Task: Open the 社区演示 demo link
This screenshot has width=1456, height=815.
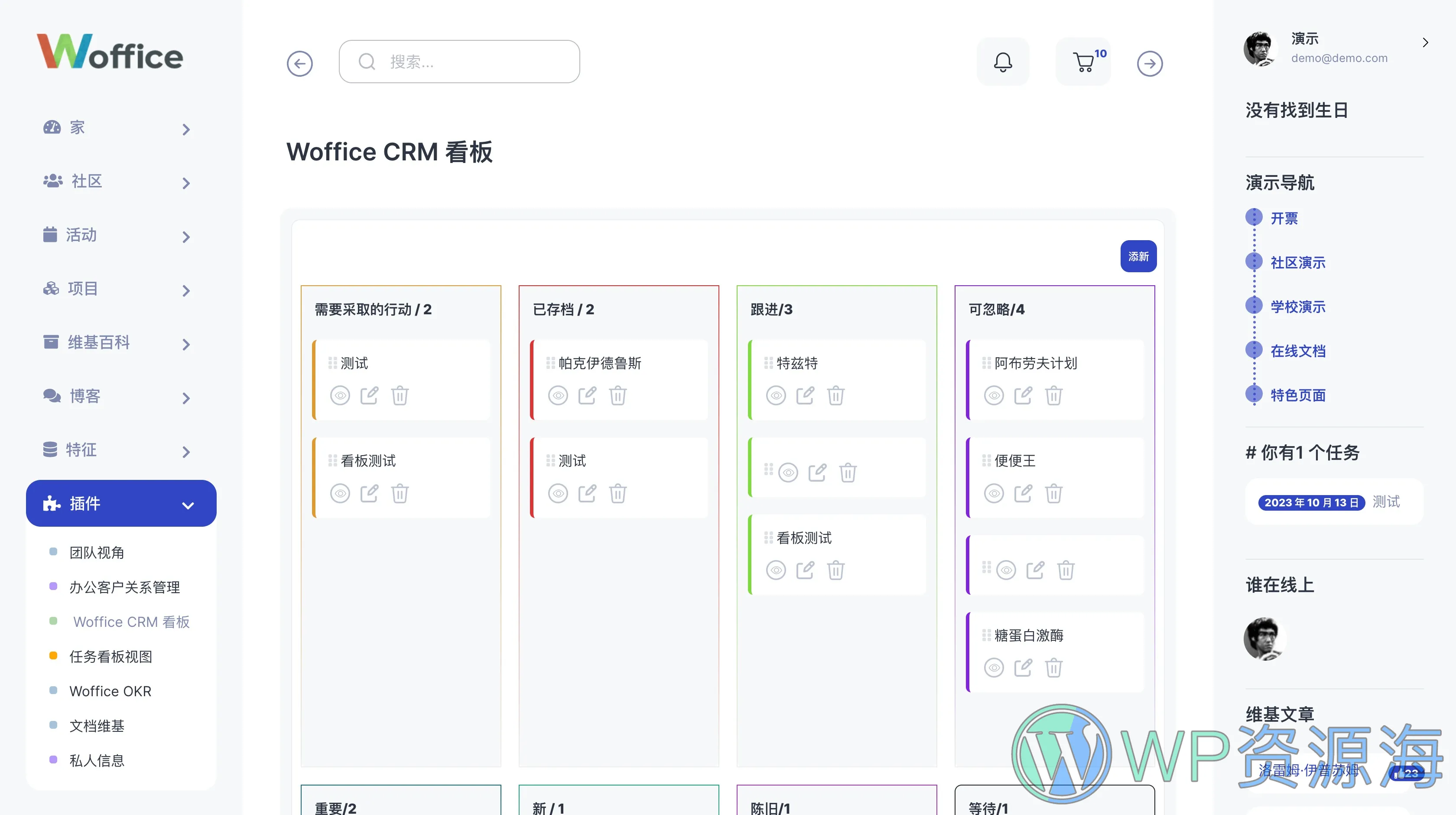Action: tap(1298, 262)
